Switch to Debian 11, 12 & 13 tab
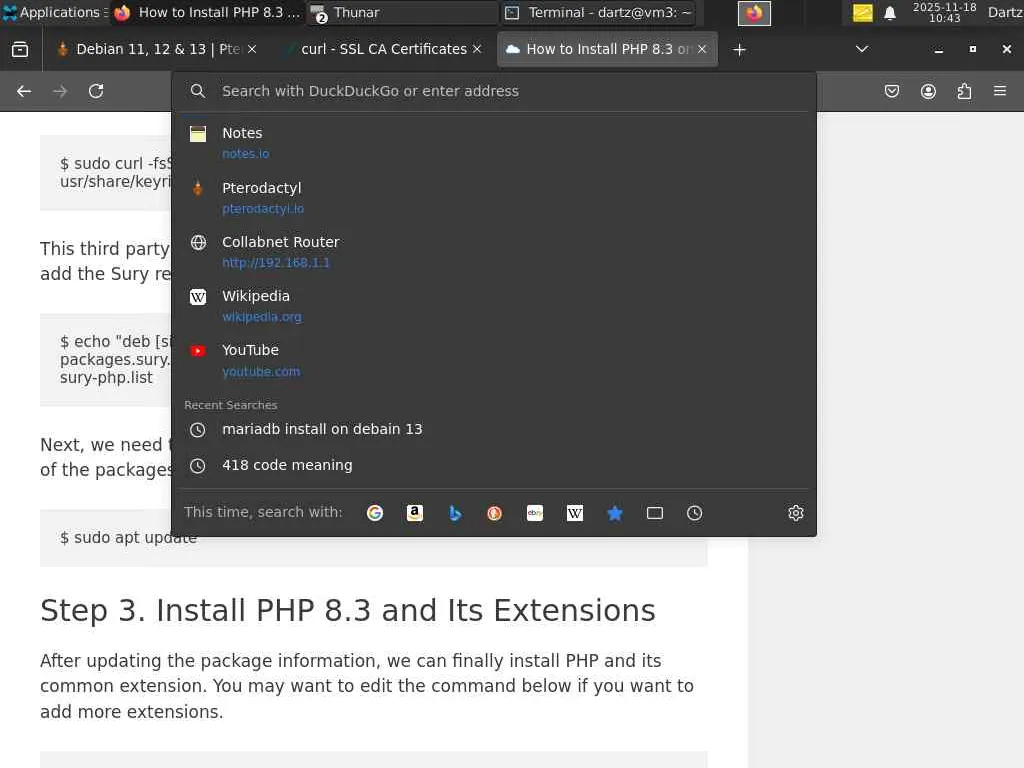Screen dimensions: 1024x768 (156, 50)
